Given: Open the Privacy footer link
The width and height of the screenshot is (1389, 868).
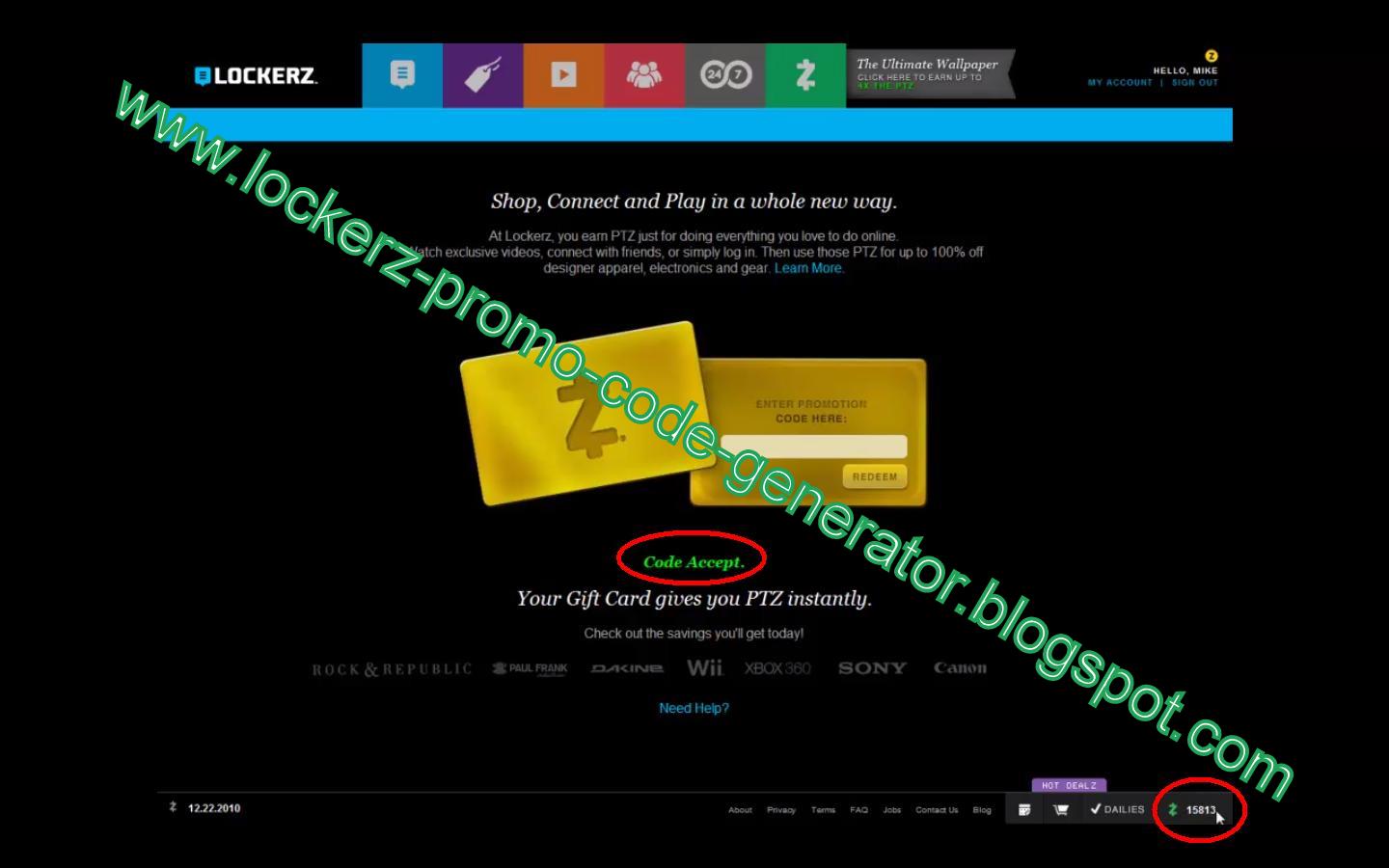Looking at the screenshot, I should coord(781,810).
